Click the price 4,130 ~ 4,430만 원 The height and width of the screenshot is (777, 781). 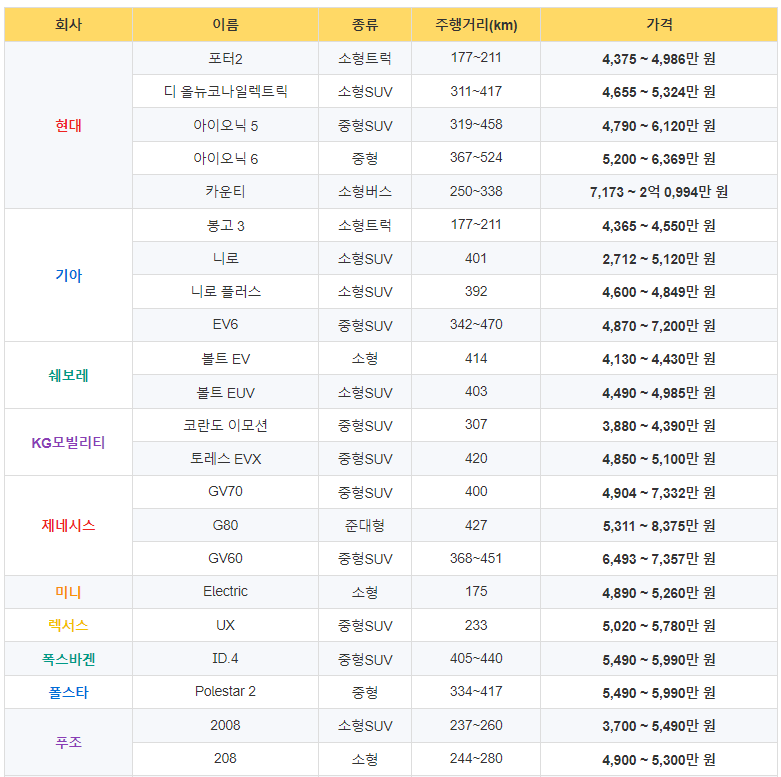pos(659,359)
